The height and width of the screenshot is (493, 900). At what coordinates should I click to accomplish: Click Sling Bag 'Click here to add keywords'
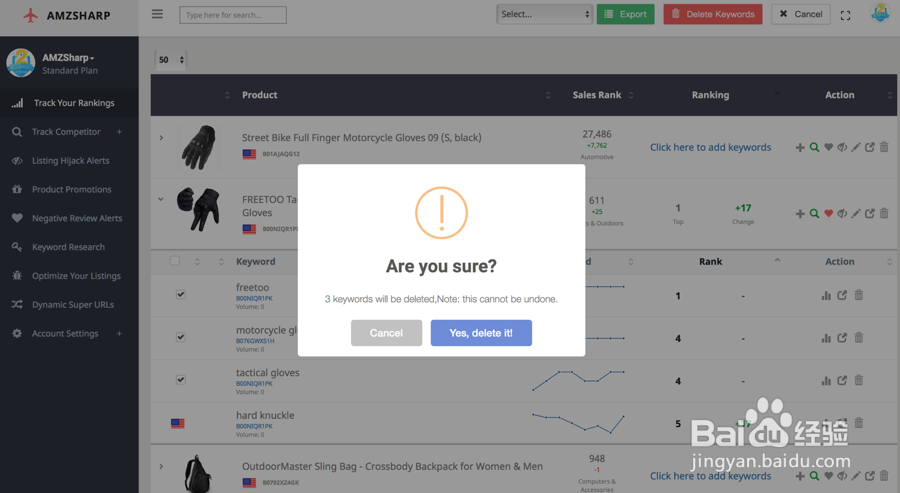click(x=711, y=476)
